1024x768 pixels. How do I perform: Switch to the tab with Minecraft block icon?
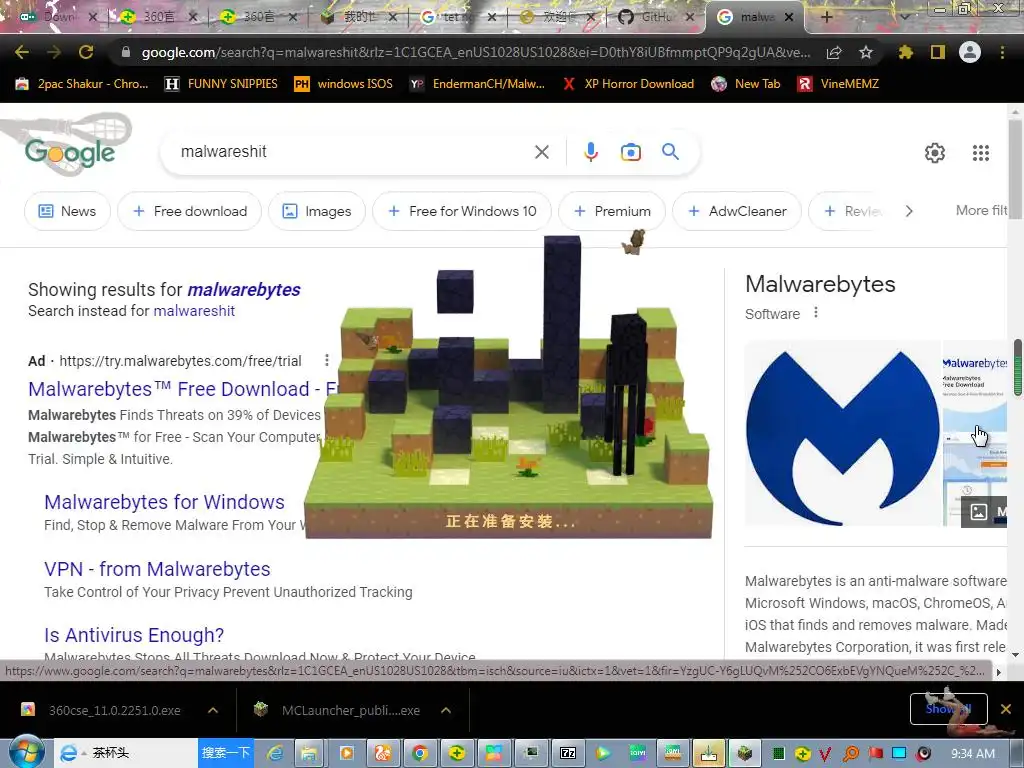coord(358,17)
